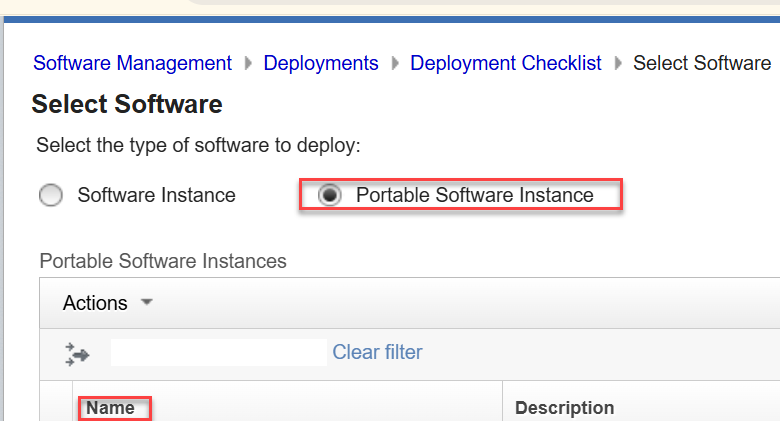Click the blank header cell left of Name

point(56,408)
